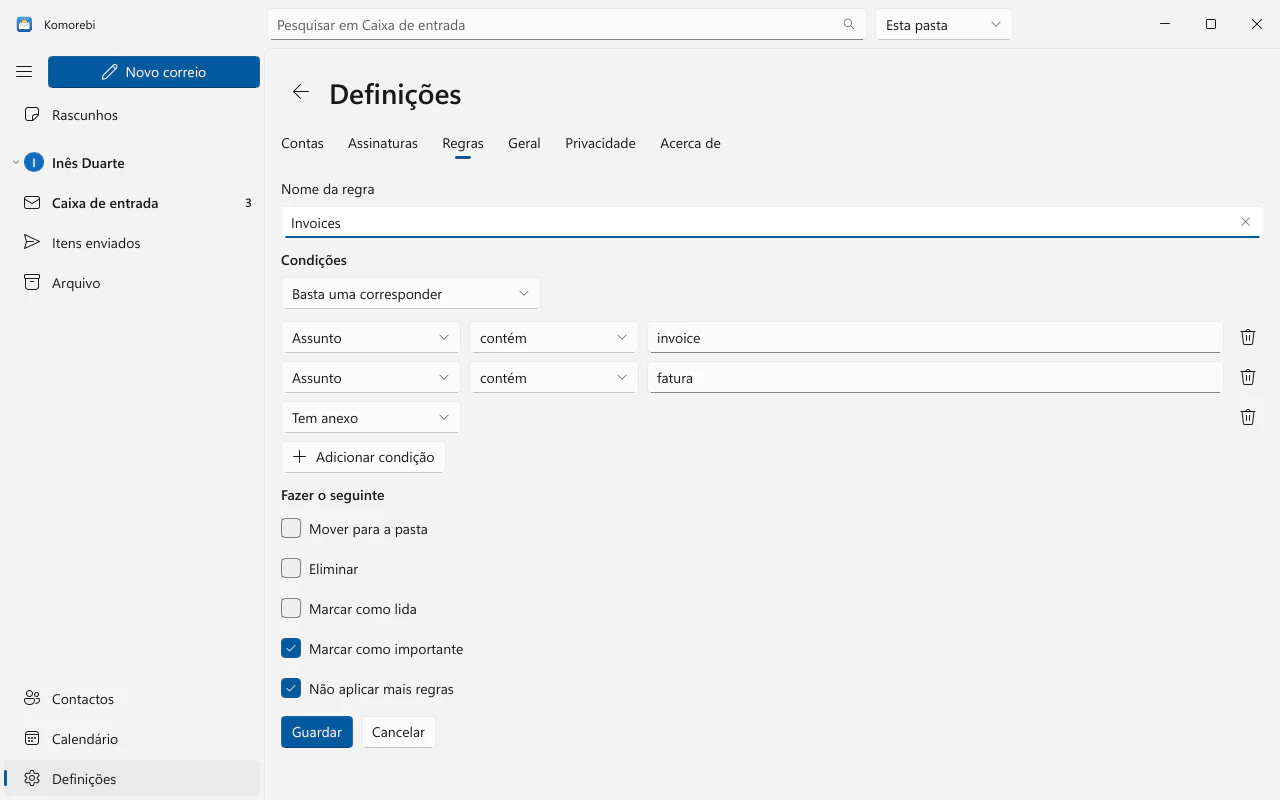Open the 'Tem anexo' condition dropdown
The image size is (1280, 800).
[371, 418]
